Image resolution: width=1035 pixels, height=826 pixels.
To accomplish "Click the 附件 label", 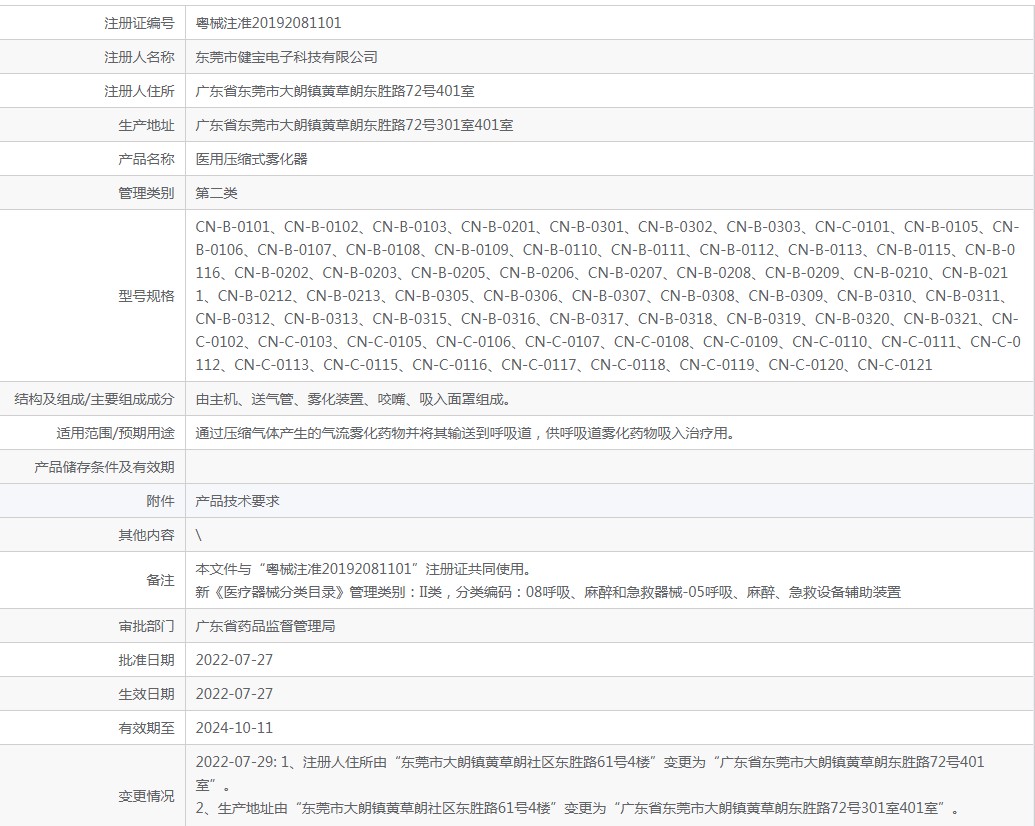I will pos(160,501).
